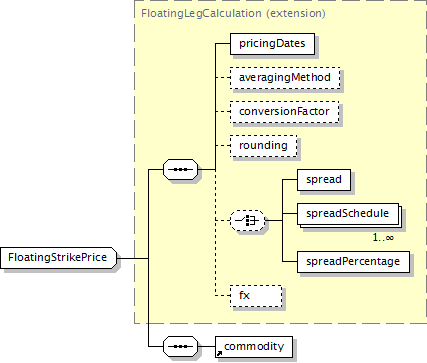Select the FloatingStrikePrice root node
427x363 pixels.
59,258
